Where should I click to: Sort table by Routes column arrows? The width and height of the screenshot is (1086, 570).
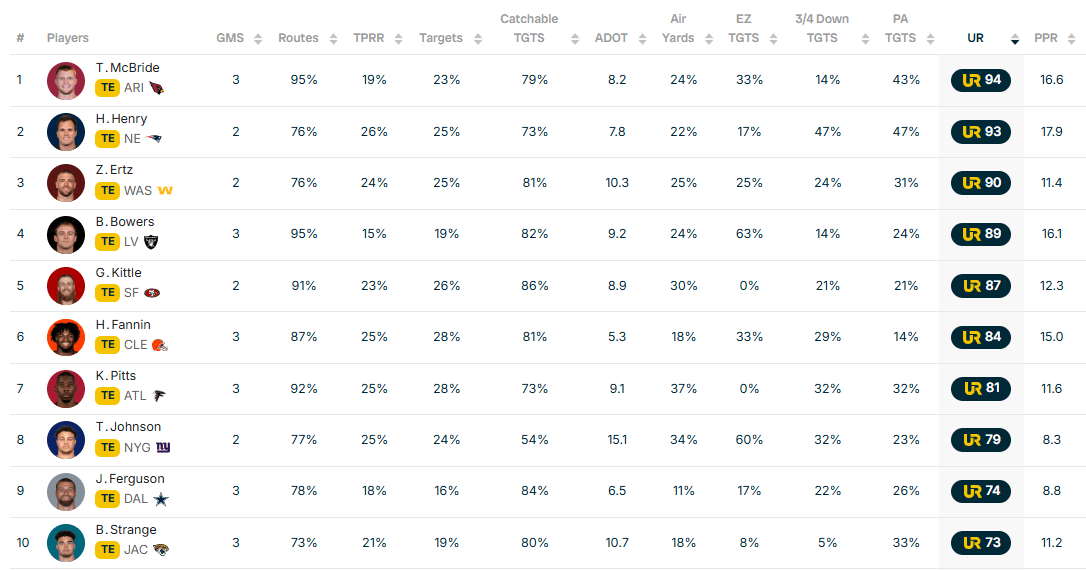coord(330,39)
